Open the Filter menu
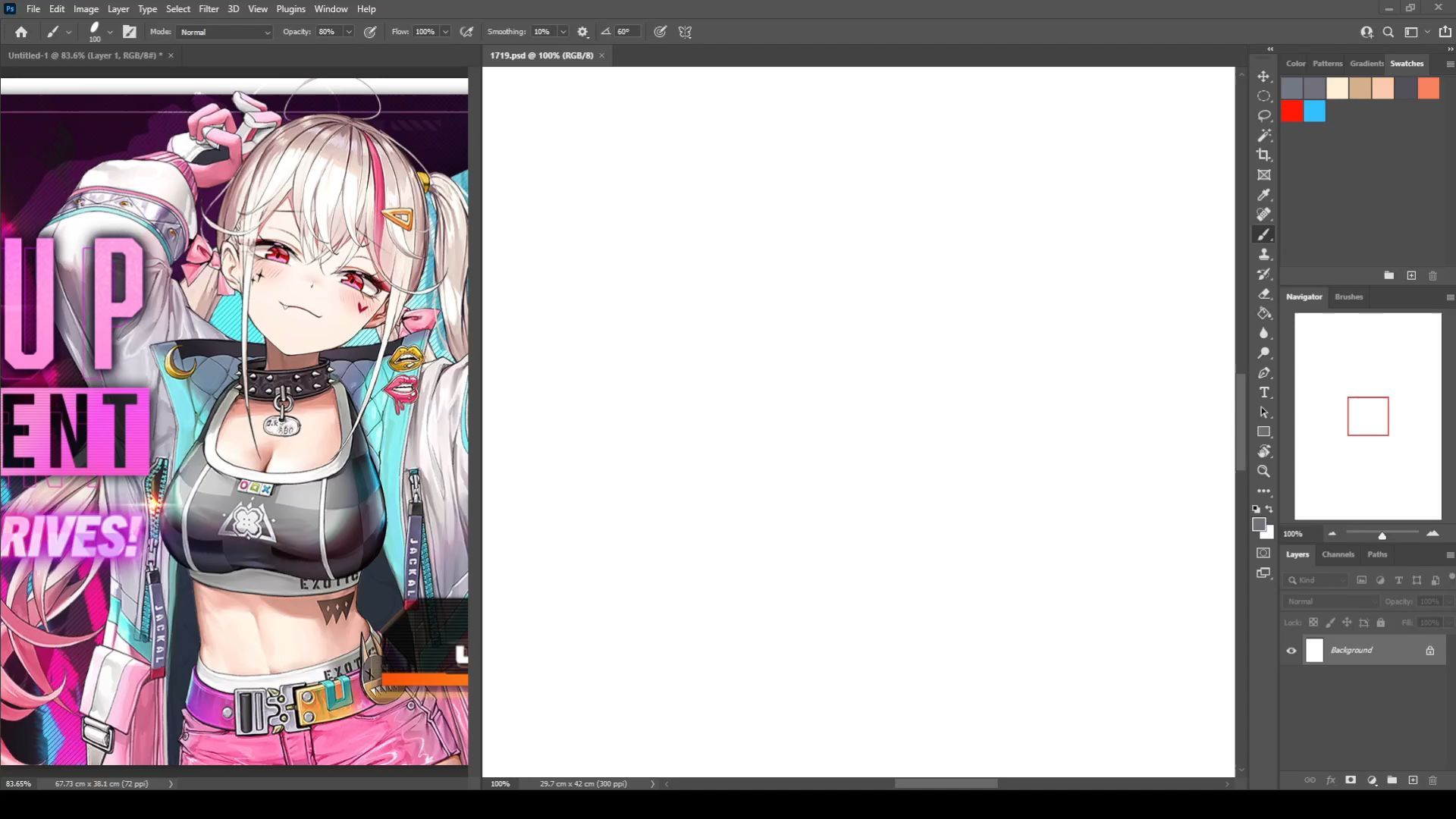 click(209, 9)
